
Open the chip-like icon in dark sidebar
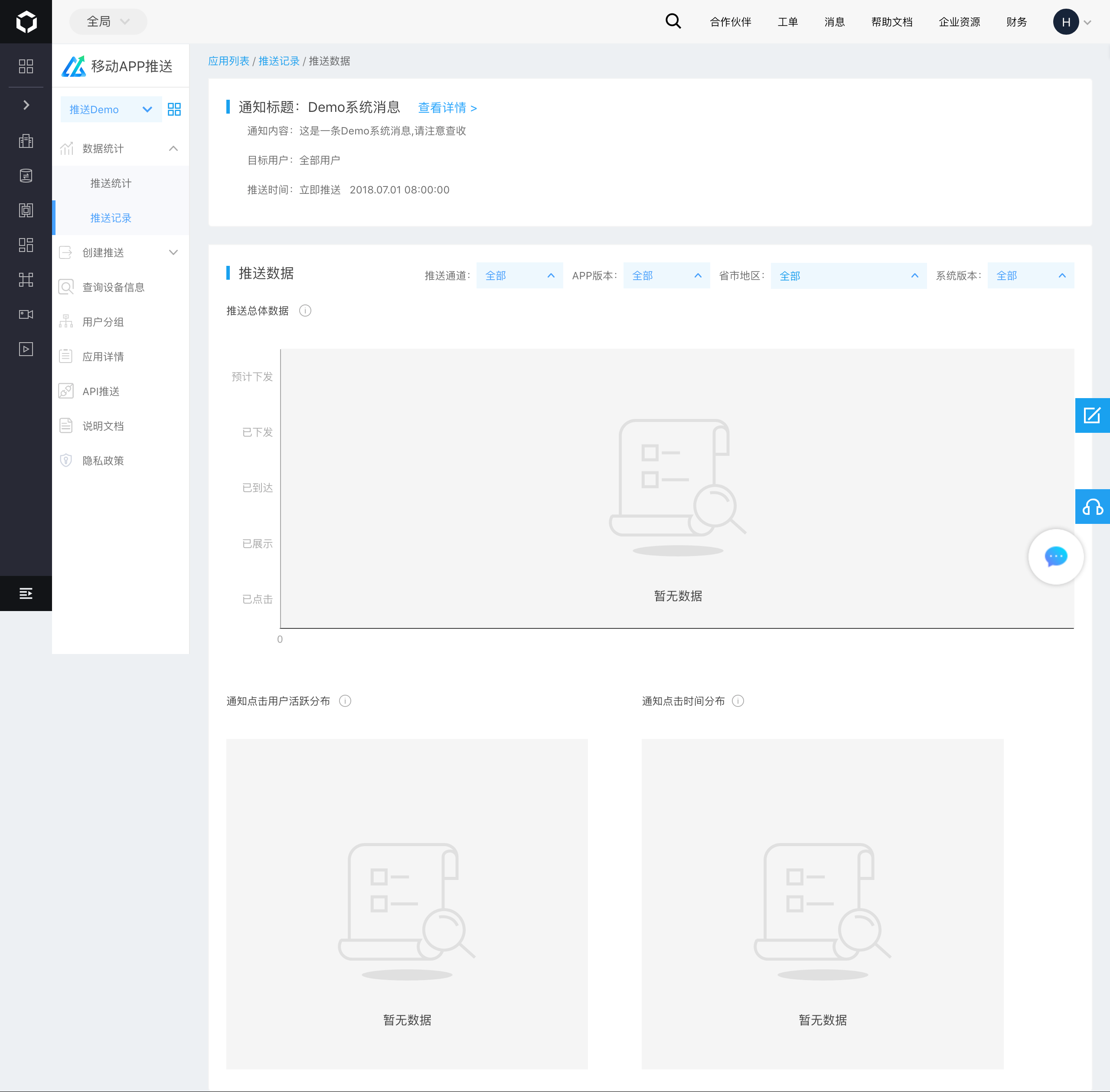(x=26, y=210)
